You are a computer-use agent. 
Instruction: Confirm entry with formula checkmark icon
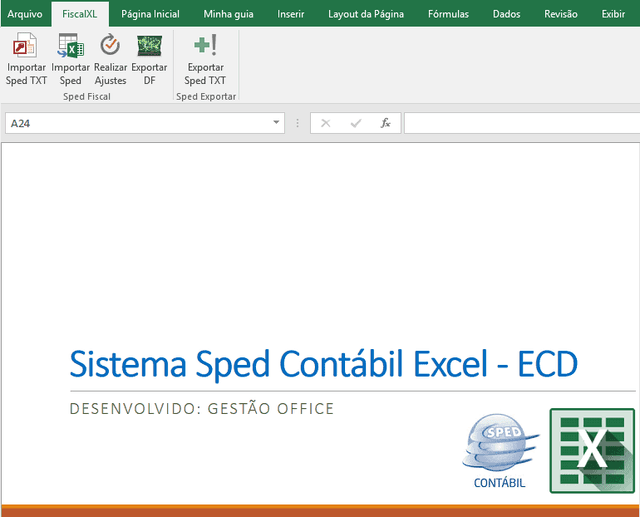click(356, 123)
